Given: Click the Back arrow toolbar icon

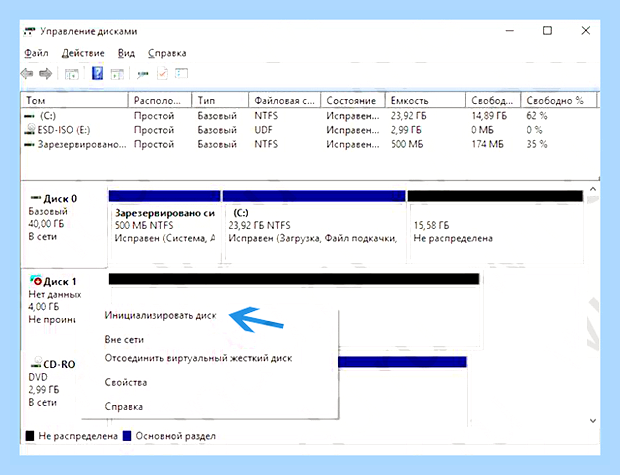Looking at the screenshot, I should pos(27,74).
